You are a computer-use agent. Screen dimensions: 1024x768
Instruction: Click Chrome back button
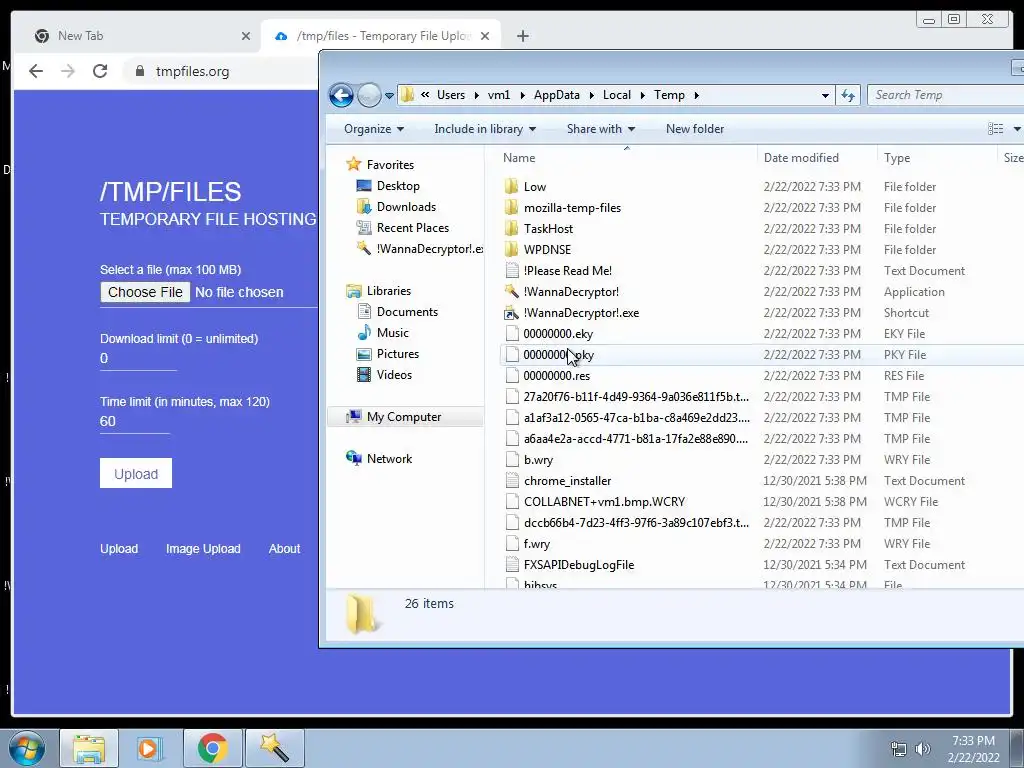coord(36,71)
